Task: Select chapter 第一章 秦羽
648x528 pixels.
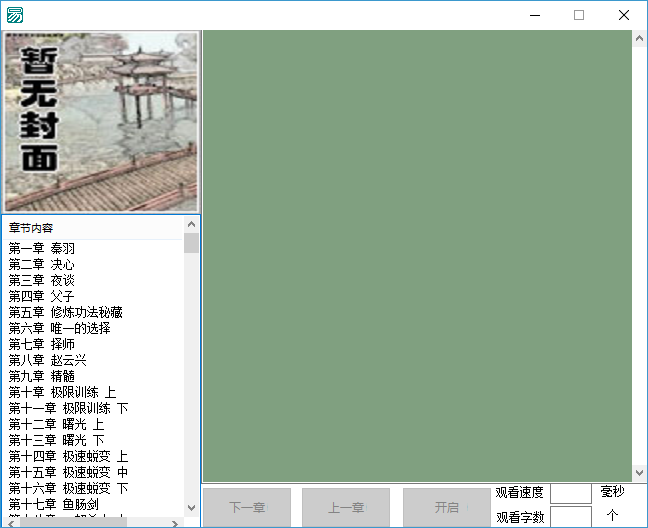Action: point(42,248)
